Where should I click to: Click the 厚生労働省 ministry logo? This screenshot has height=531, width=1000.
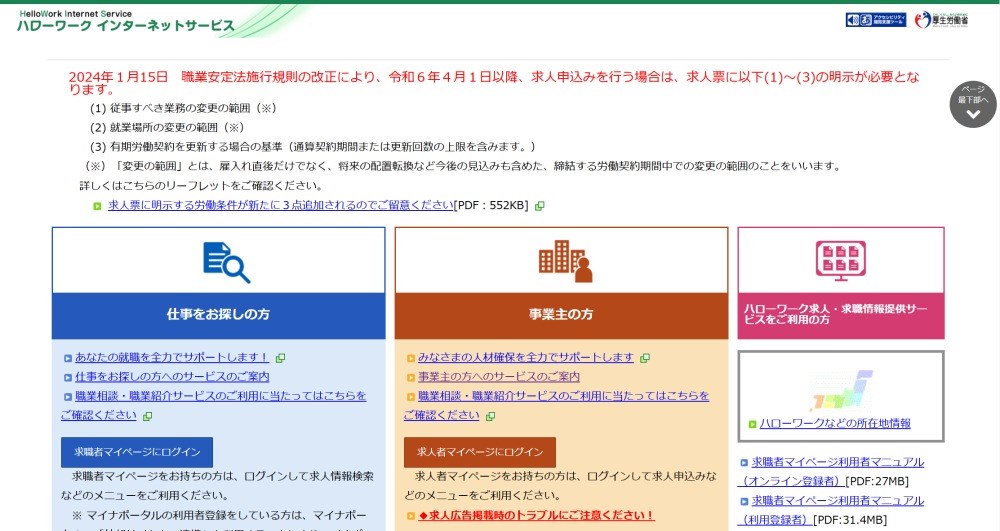pyautogui.click(x=941, y=20)
